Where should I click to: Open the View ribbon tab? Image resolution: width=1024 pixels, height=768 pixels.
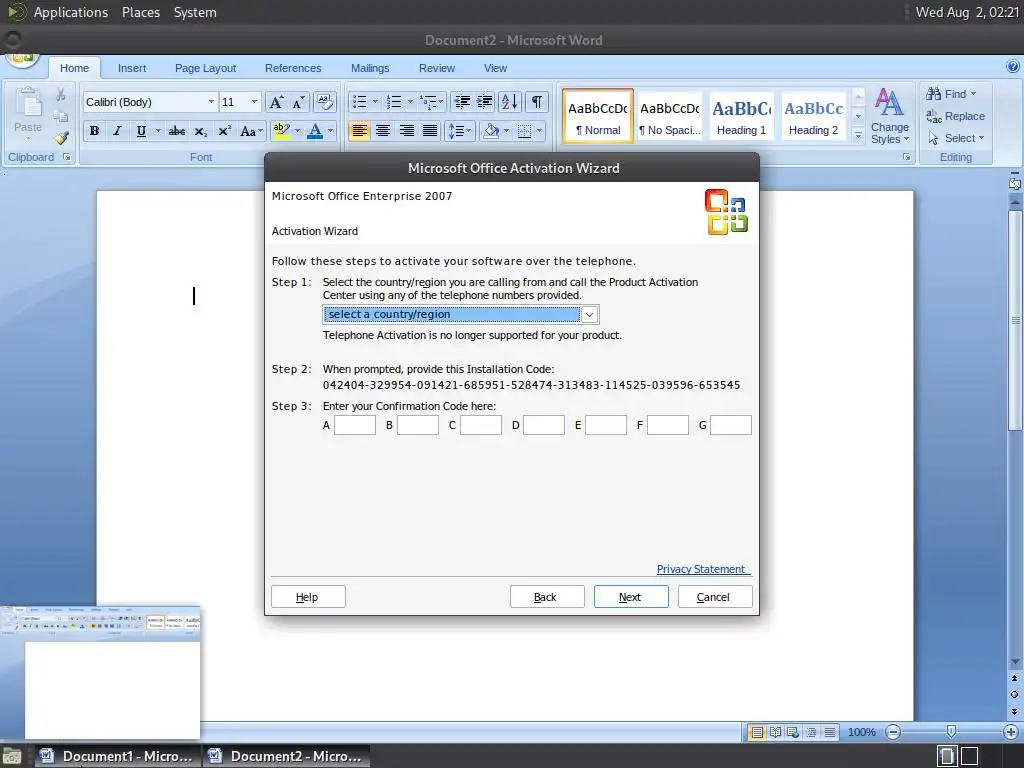(x=495, y=68)
